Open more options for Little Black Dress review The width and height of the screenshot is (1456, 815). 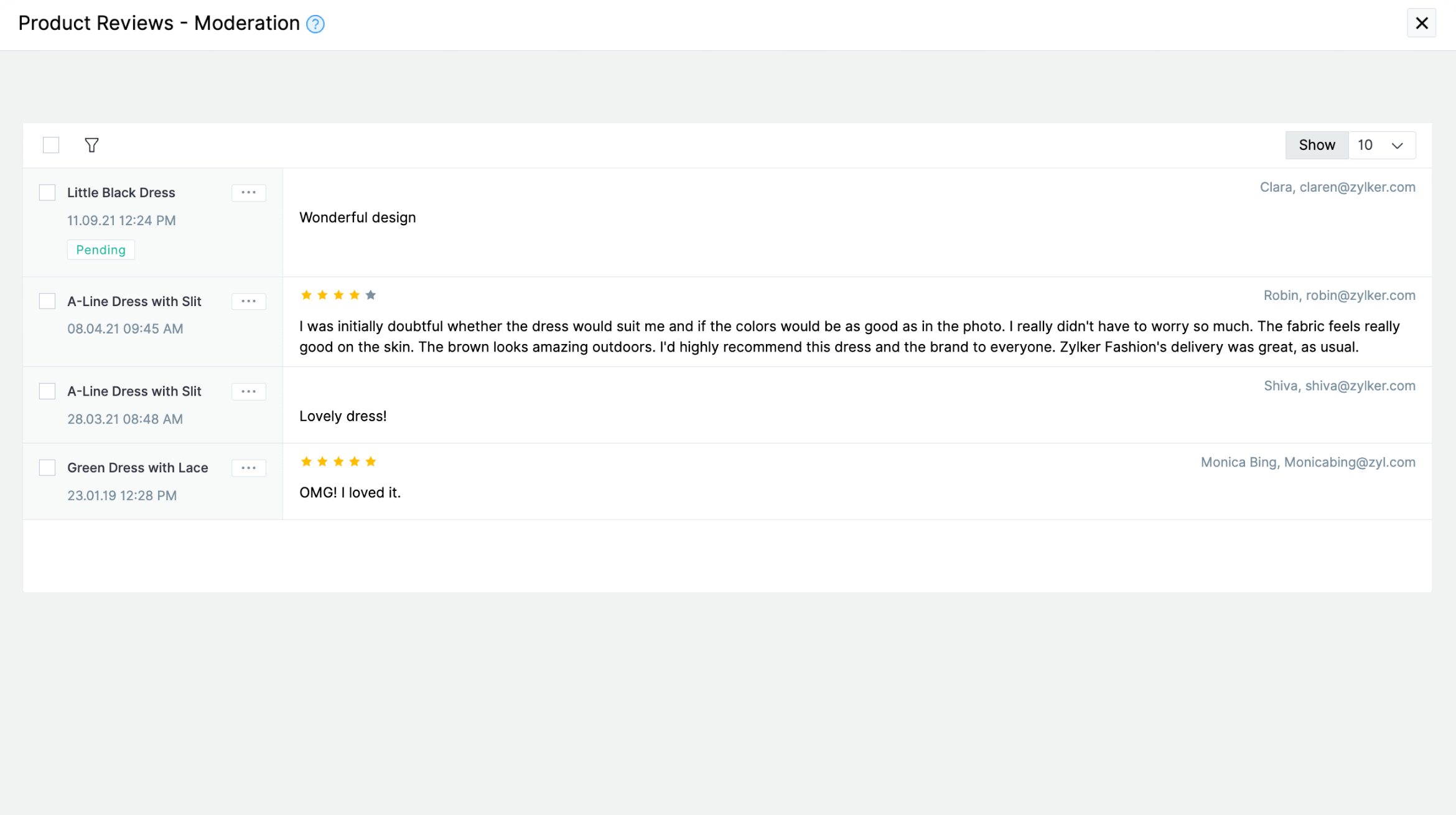pyautogui.click(x=248, y=193)
